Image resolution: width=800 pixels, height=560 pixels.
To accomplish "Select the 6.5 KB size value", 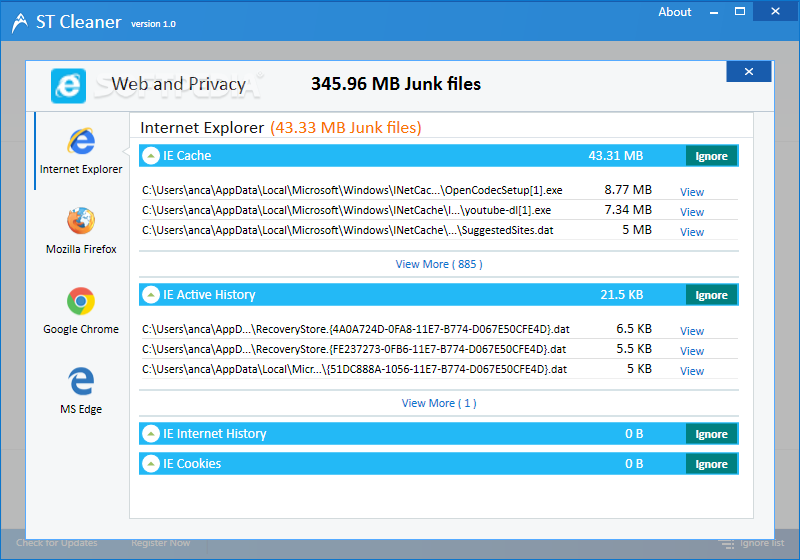I will click(x=634, y=329).
